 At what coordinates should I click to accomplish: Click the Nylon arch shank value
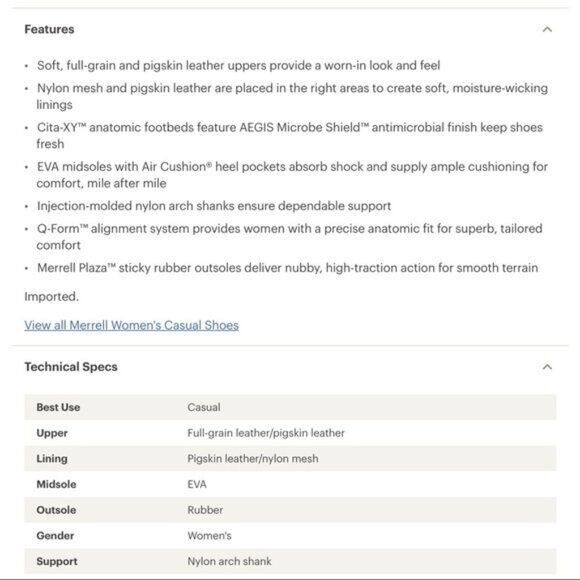[229, 562]
